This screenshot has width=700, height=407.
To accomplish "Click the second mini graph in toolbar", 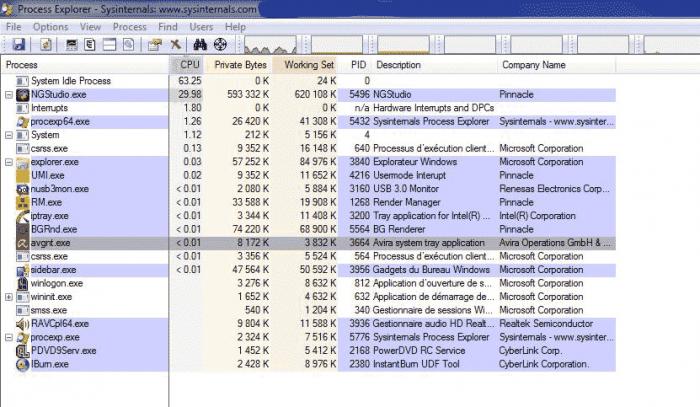I will 337,45.
